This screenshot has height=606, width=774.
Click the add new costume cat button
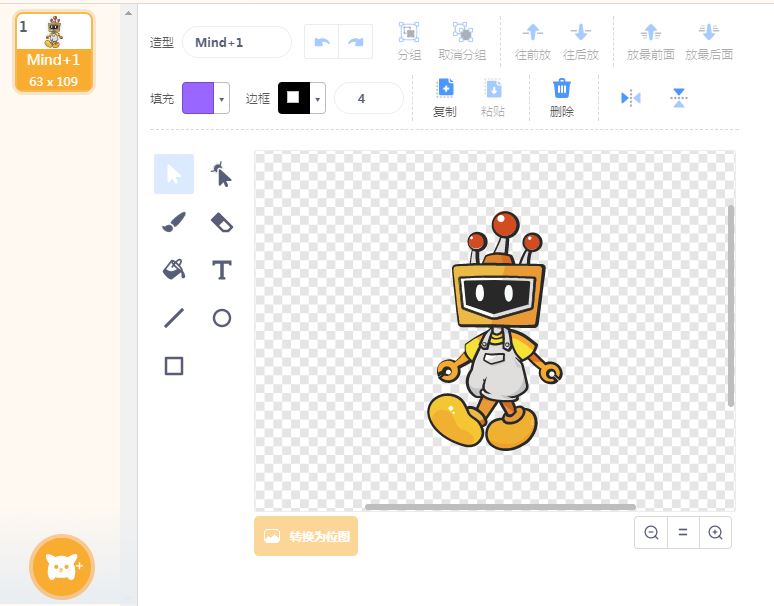coord(62,567)
